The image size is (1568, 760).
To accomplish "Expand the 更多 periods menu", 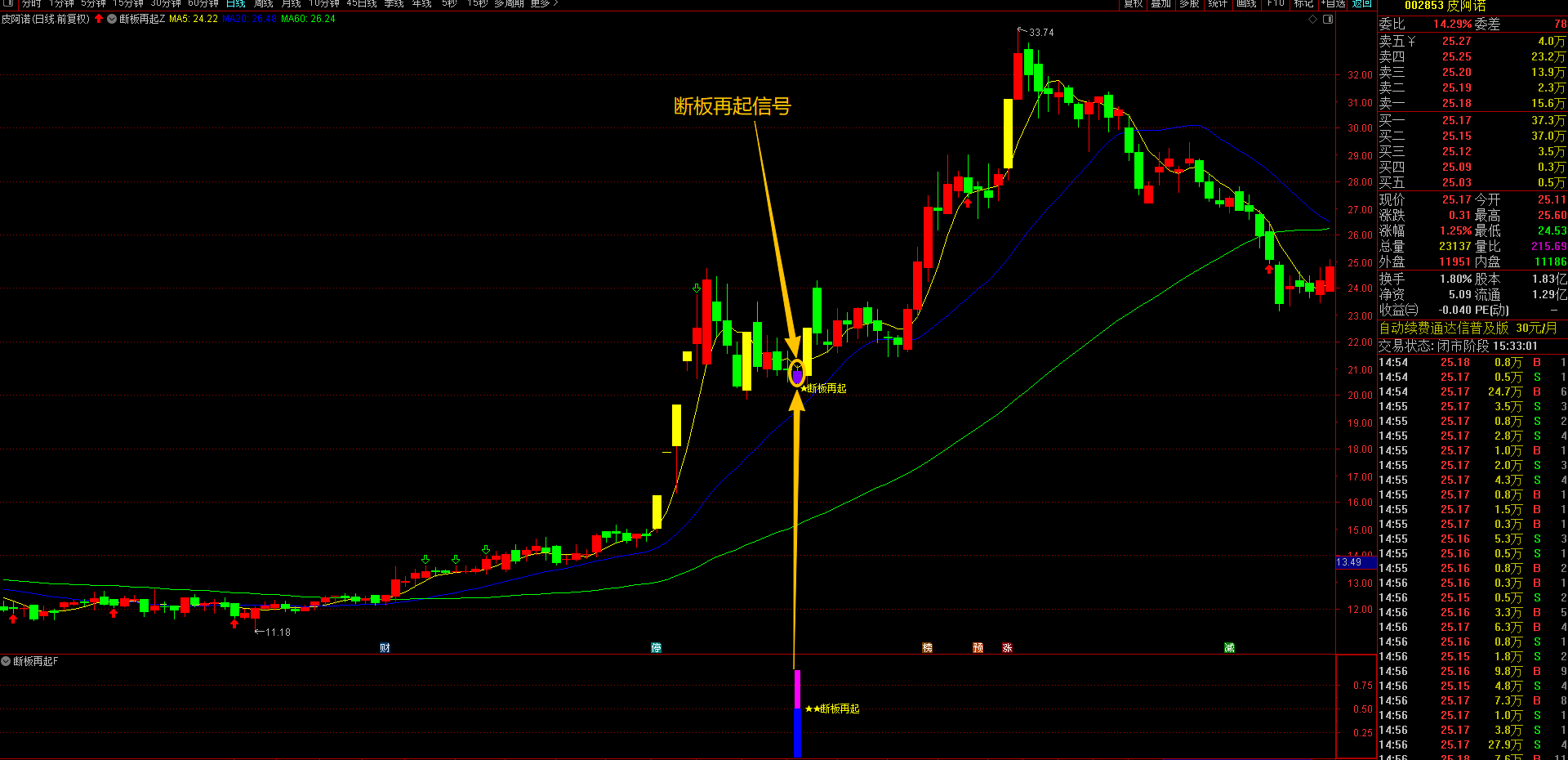I will click(x=544, y=3).
